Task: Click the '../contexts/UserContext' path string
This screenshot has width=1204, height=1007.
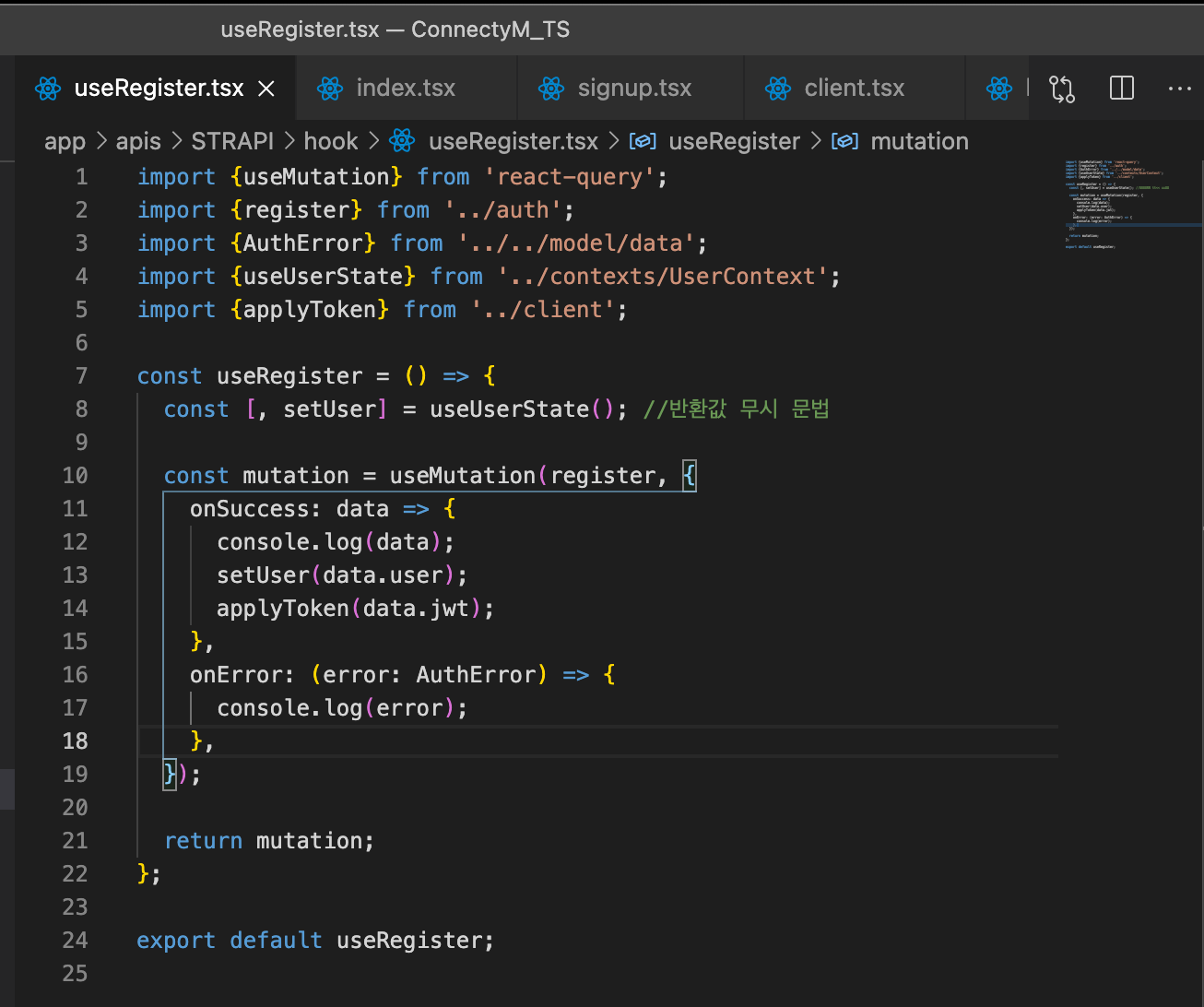Action: click(x=662, y=277)
